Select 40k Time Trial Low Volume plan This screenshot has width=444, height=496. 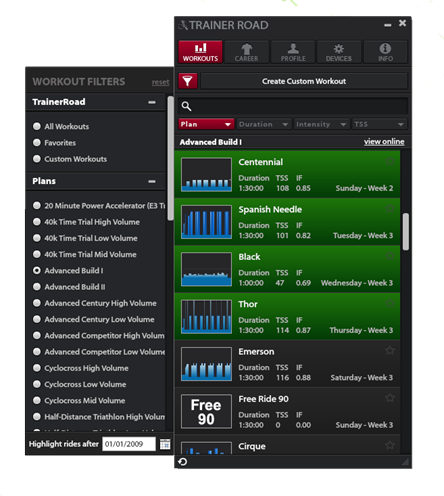pyautogui.click(x=37, y=238)
